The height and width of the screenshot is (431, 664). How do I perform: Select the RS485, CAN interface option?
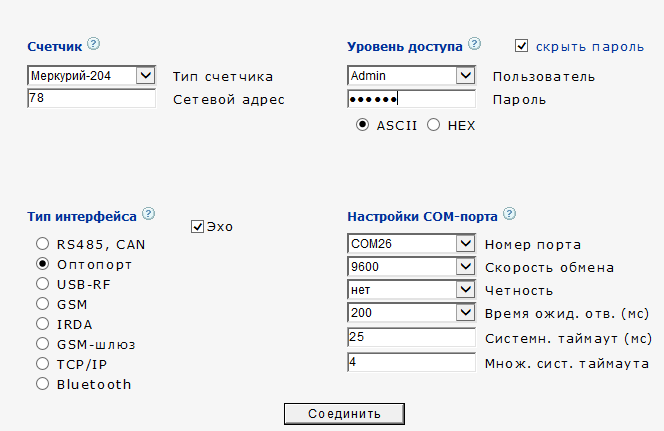pos(42,243)
